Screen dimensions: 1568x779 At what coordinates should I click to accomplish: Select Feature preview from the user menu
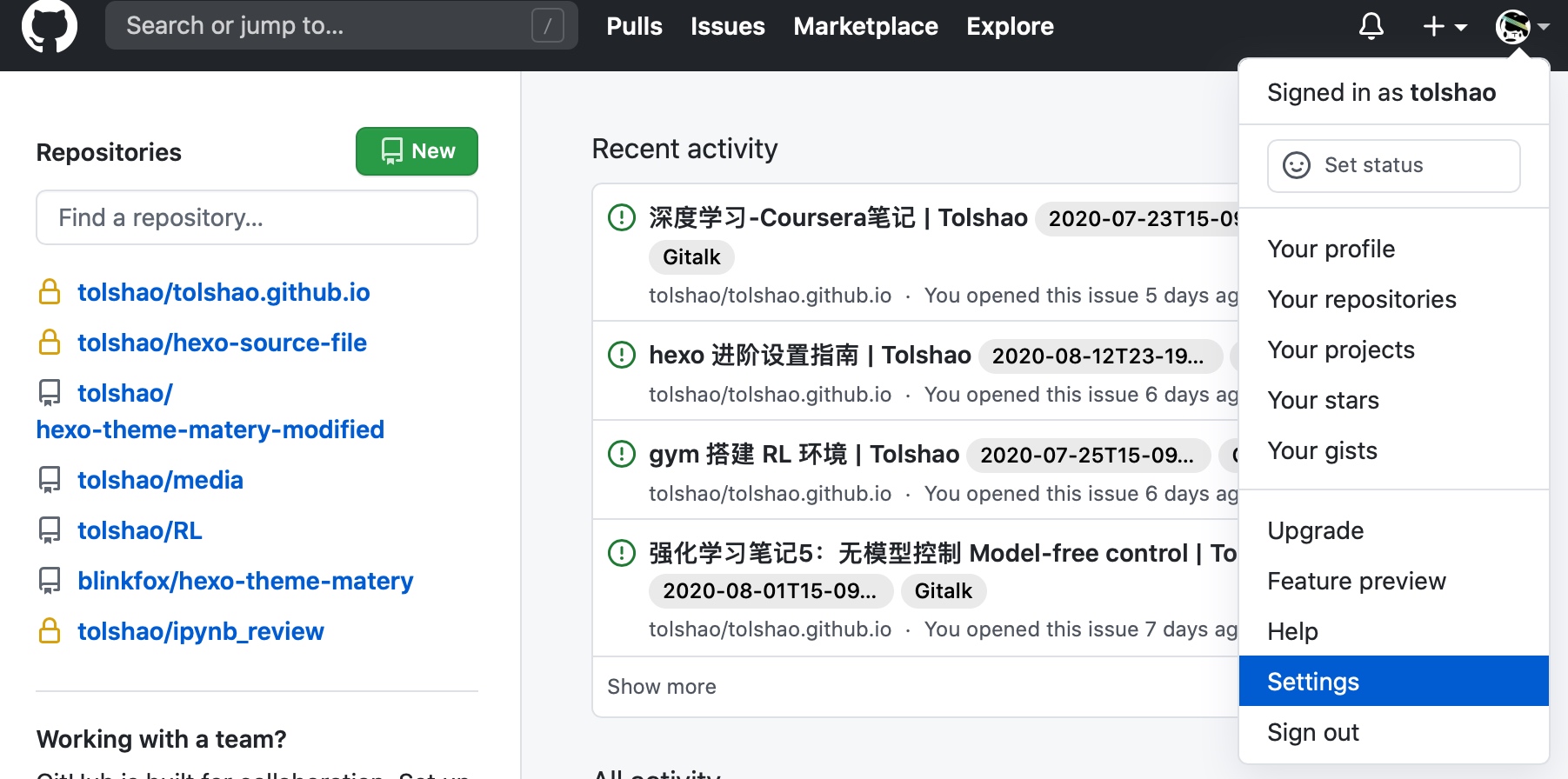[1393, 581]
